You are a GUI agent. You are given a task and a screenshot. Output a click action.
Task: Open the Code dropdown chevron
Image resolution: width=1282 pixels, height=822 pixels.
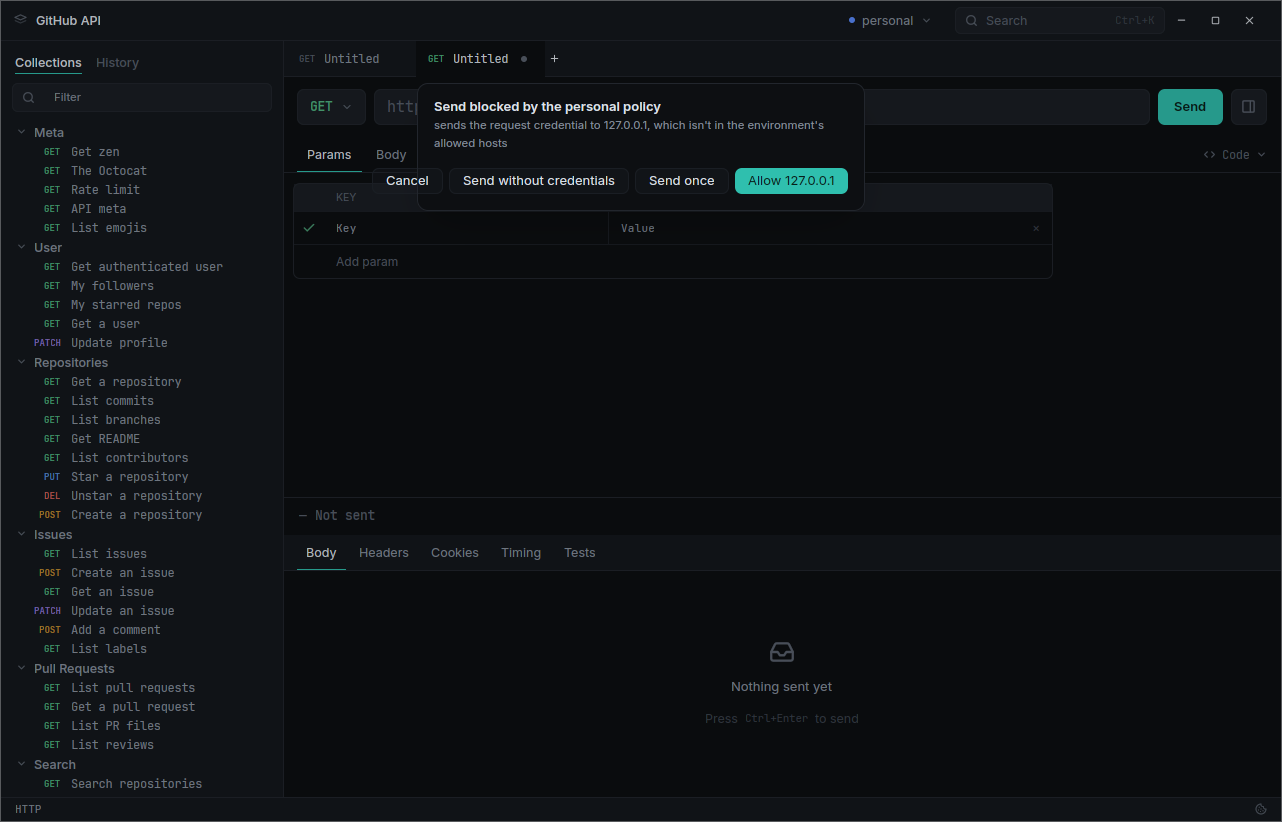1261,155
